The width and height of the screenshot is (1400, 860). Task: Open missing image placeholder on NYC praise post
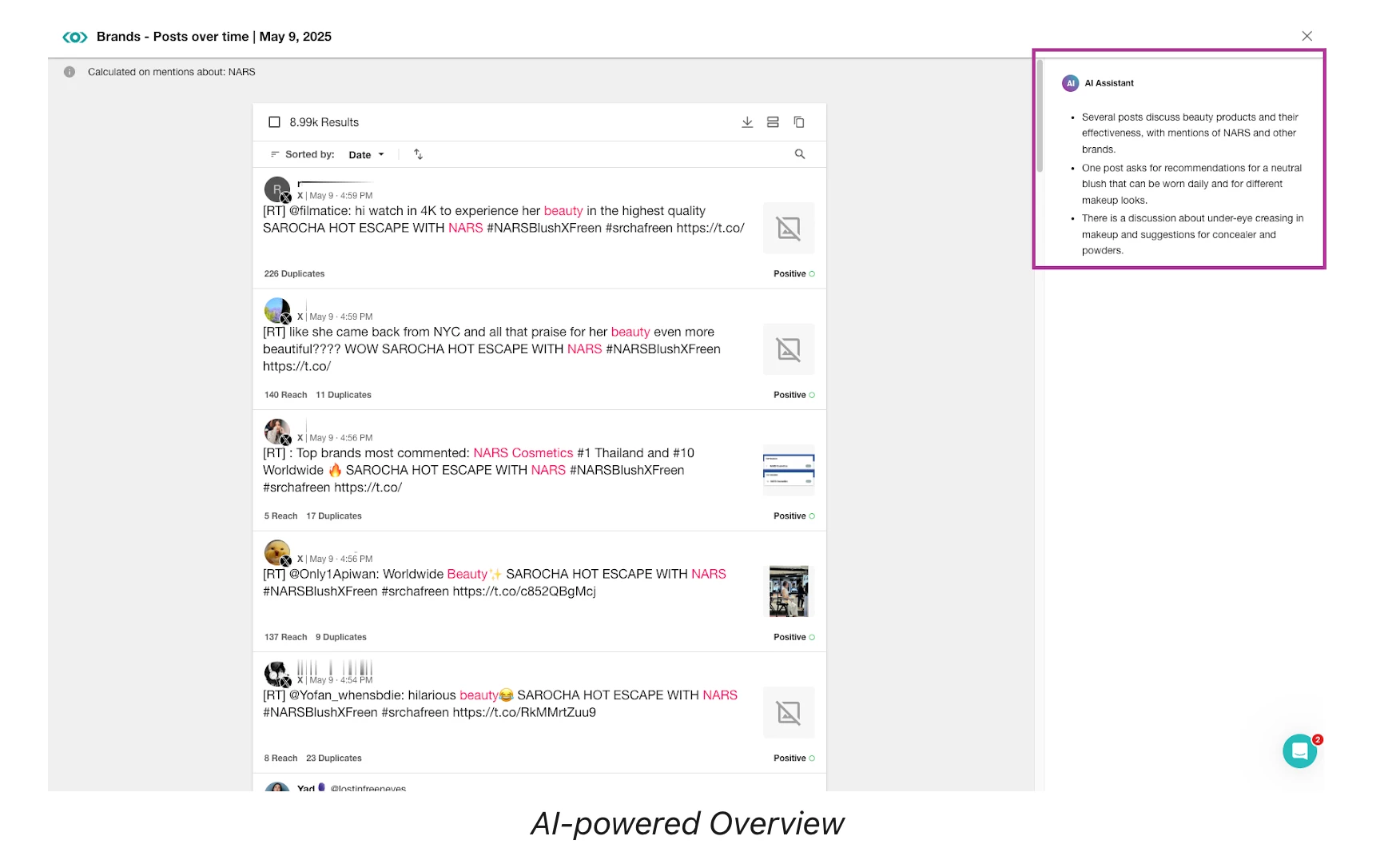789,349
